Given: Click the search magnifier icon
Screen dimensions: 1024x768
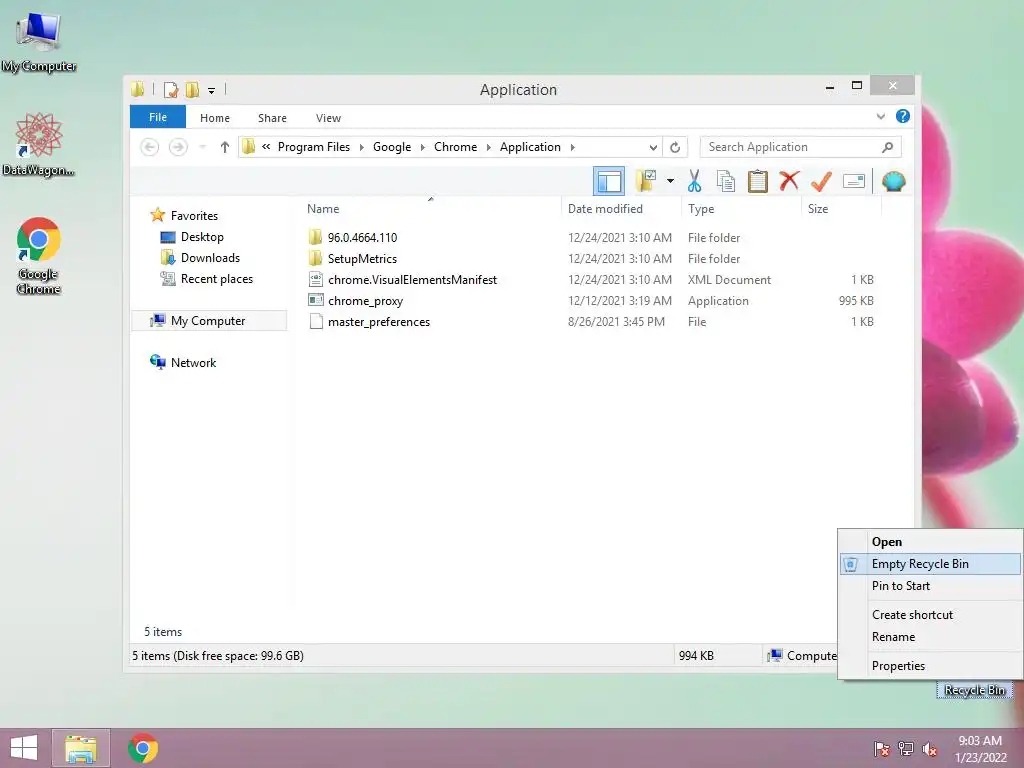Looking at the screenshot, I should pyautogui.click(x=888, y=147).
